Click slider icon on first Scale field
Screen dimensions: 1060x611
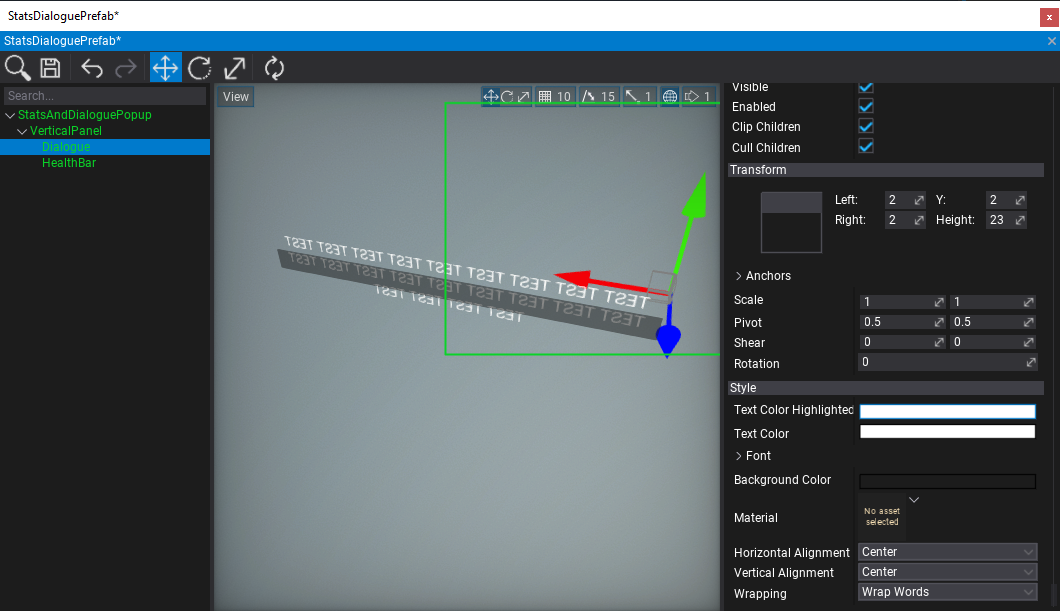point(939,302)
